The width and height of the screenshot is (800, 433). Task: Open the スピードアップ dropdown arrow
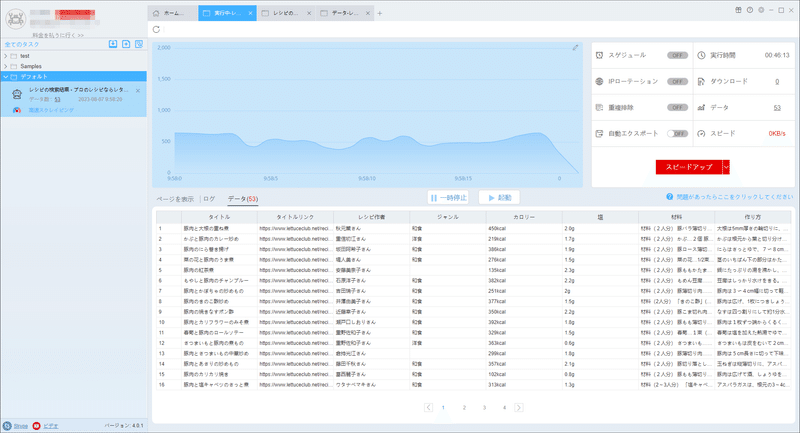[726, 167]
